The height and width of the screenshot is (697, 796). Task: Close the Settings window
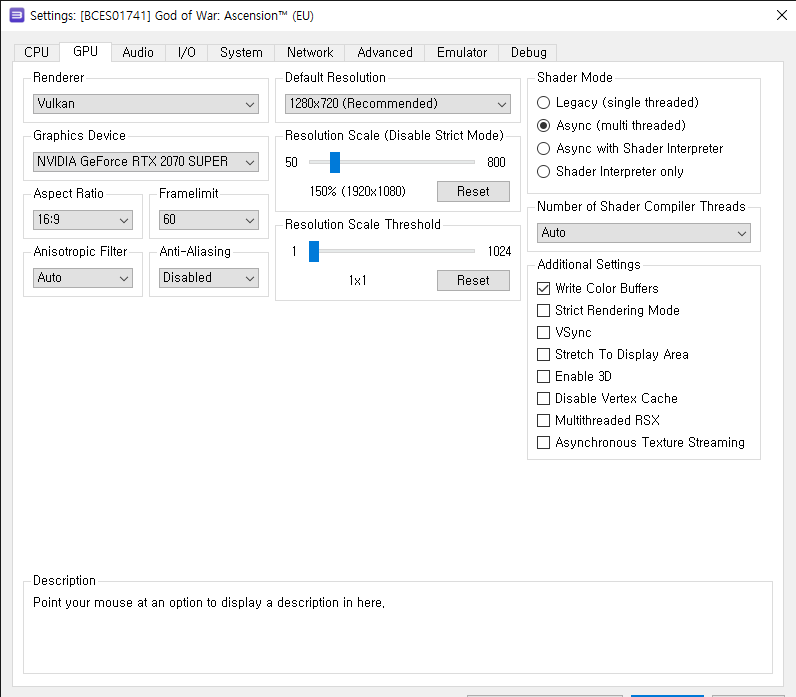point(782,15)
